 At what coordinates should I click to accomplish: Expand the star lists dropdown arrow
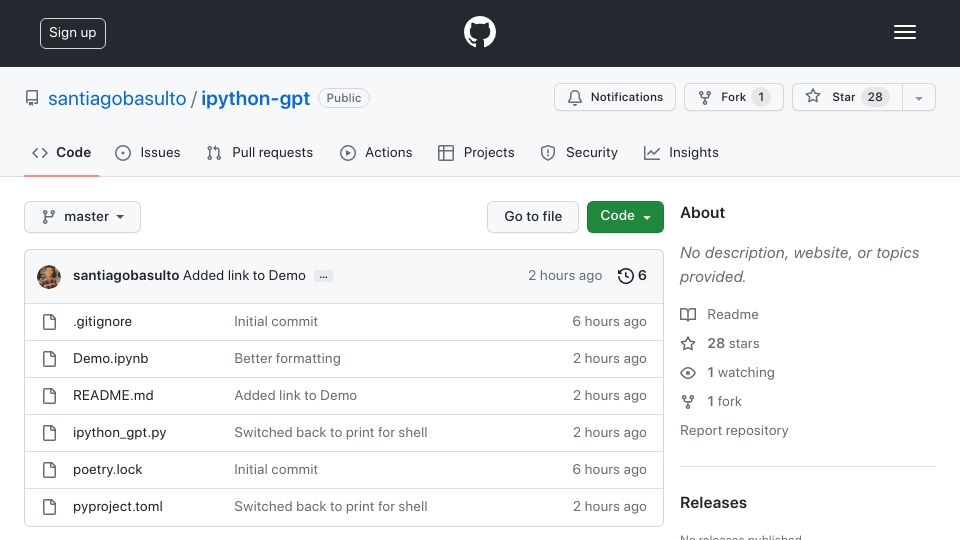[x=919, y=97]
